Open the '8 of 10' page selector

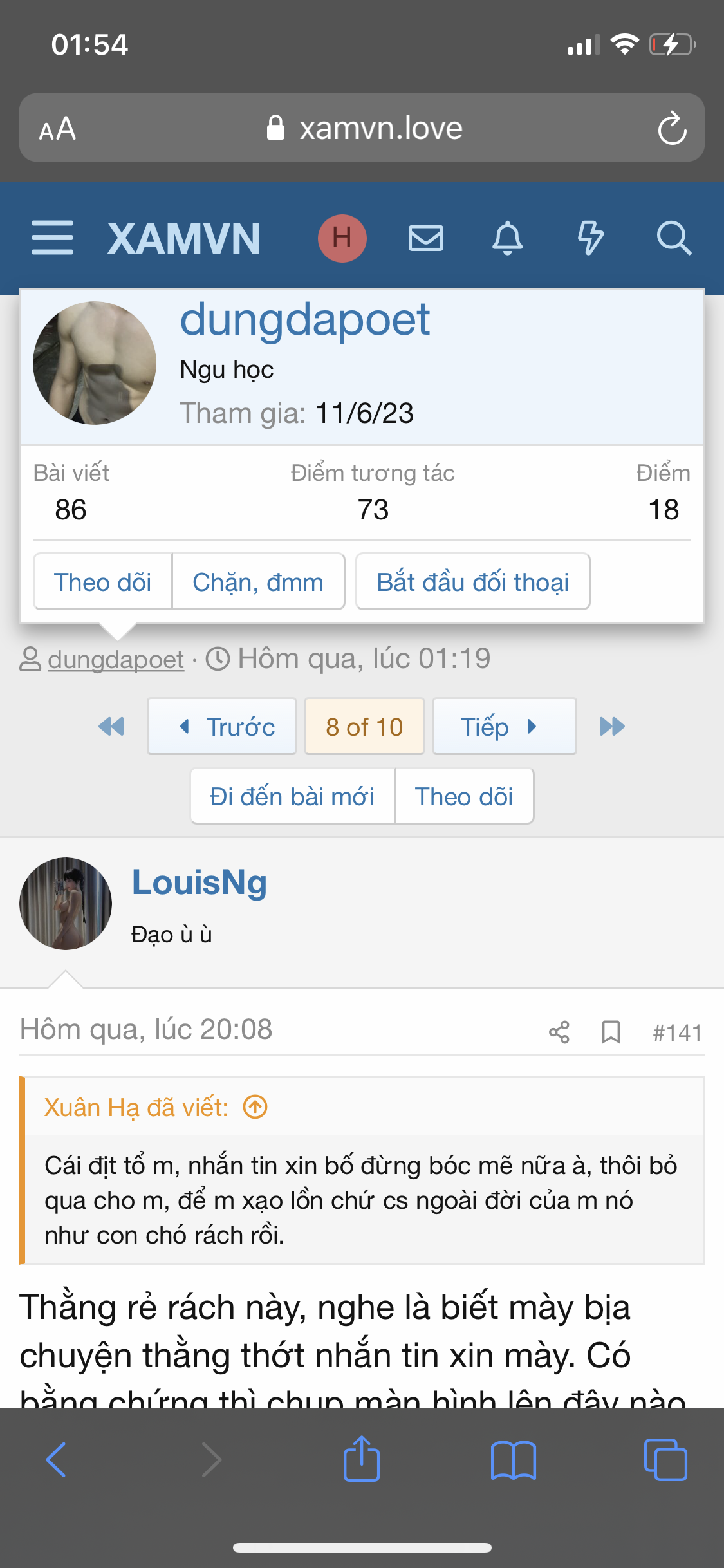click(x=364, y=727)
